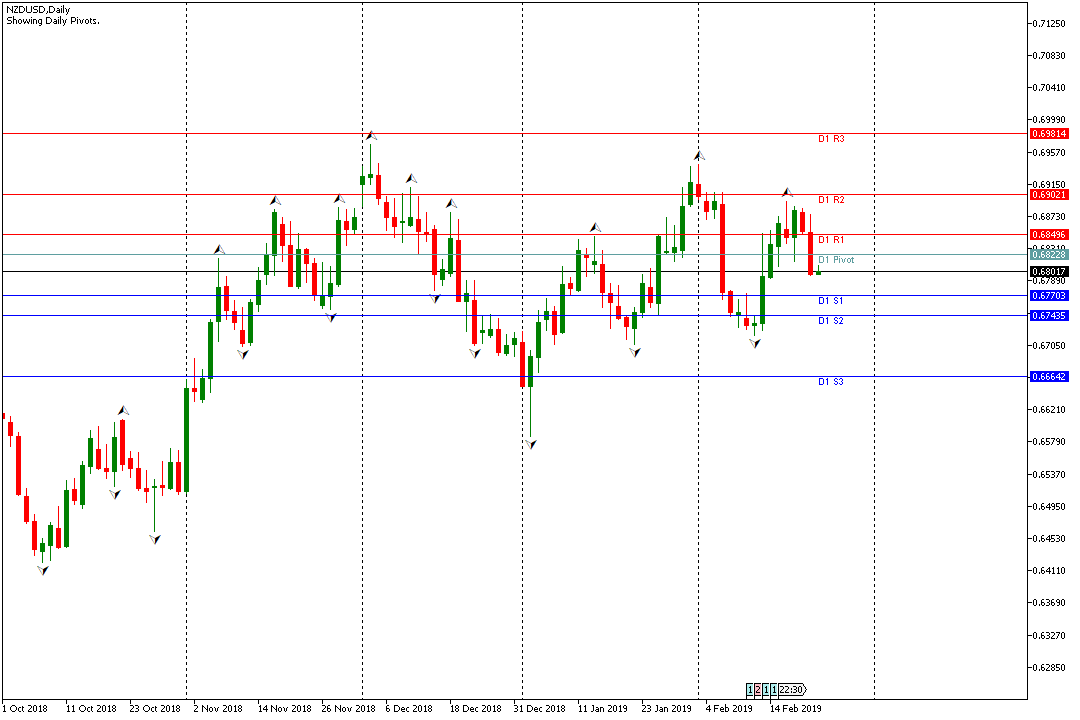Click the 0.67050 price scale value
Screen dimensions: 1080x720
pyautogui.click(x=1049, y=345)
